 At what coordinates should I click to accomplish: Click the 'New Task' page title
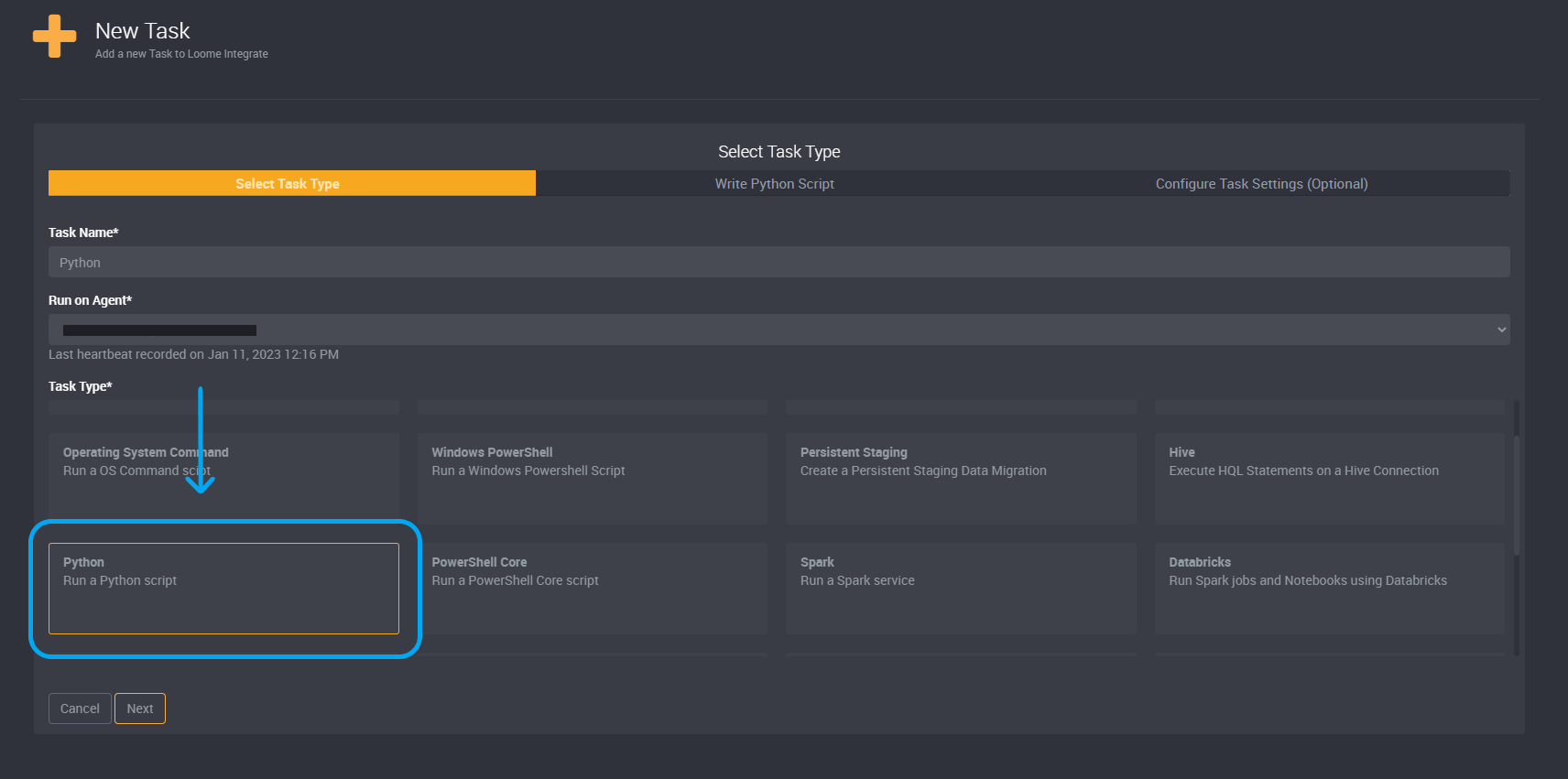142,31
